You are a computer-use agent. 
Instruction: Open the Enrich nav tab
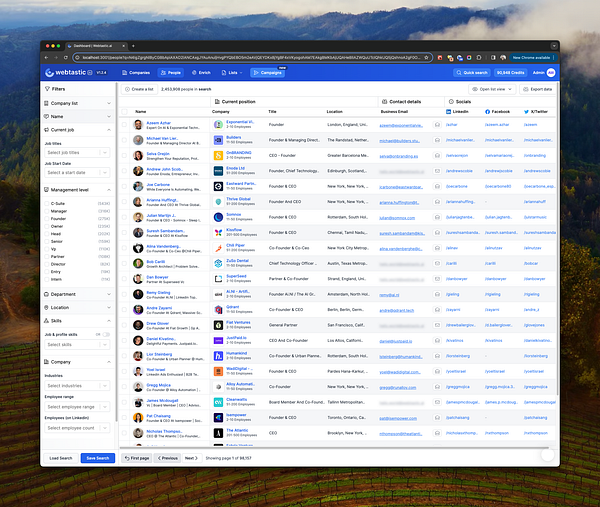click(x=201, y=73)
